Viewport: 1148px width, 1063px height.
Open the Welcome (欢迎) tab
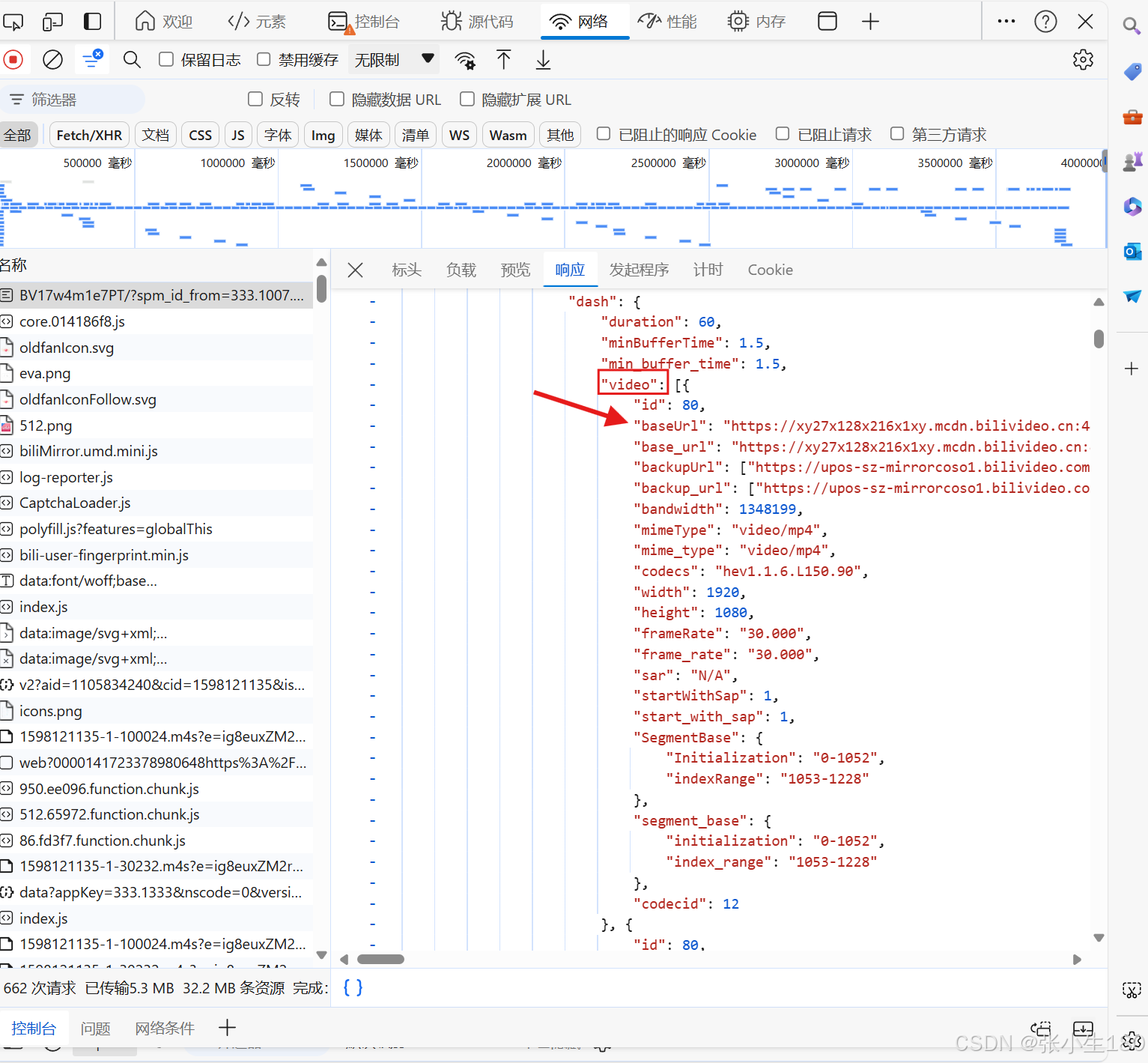pos(164,22)
